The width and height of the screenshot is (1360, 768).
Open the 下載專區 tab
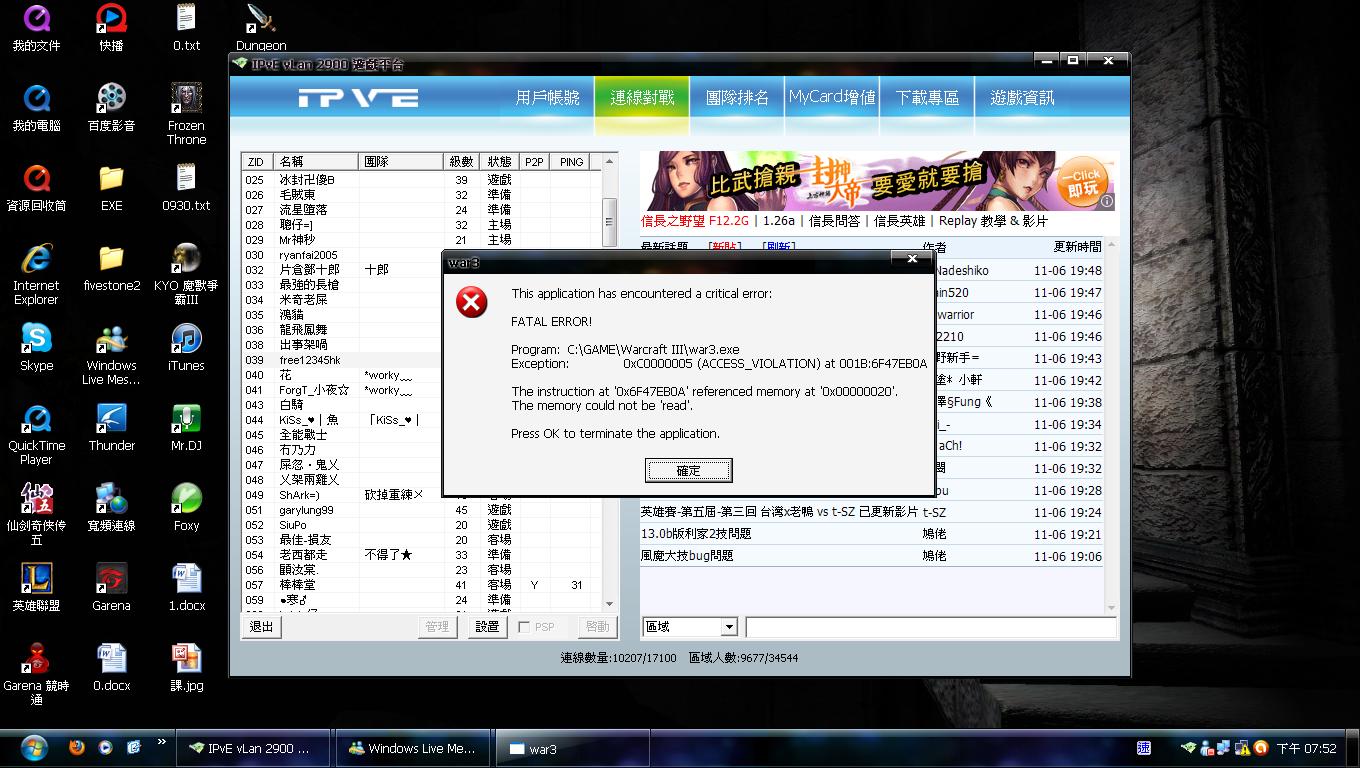[x=927, y=98]
